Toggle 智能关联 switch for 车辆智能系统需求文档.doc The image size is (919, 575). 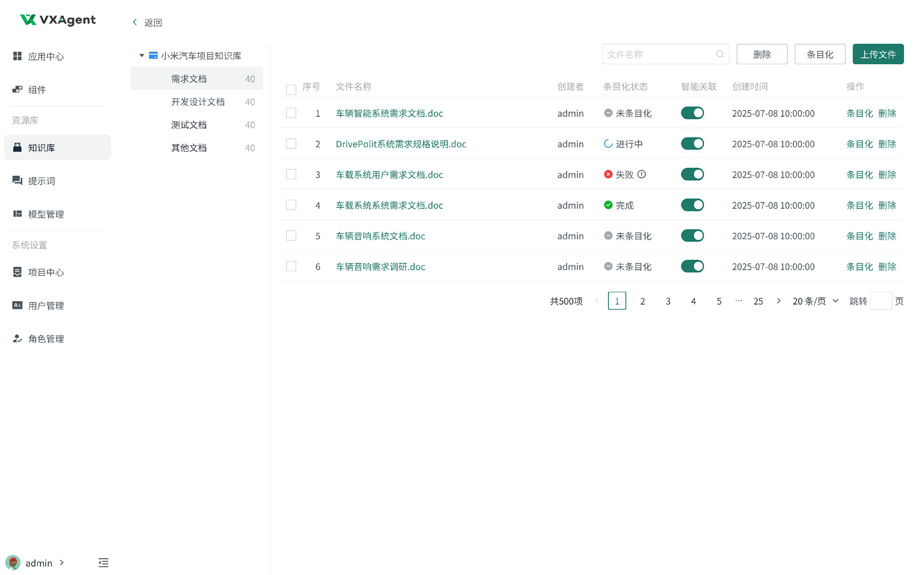point(692,113)
